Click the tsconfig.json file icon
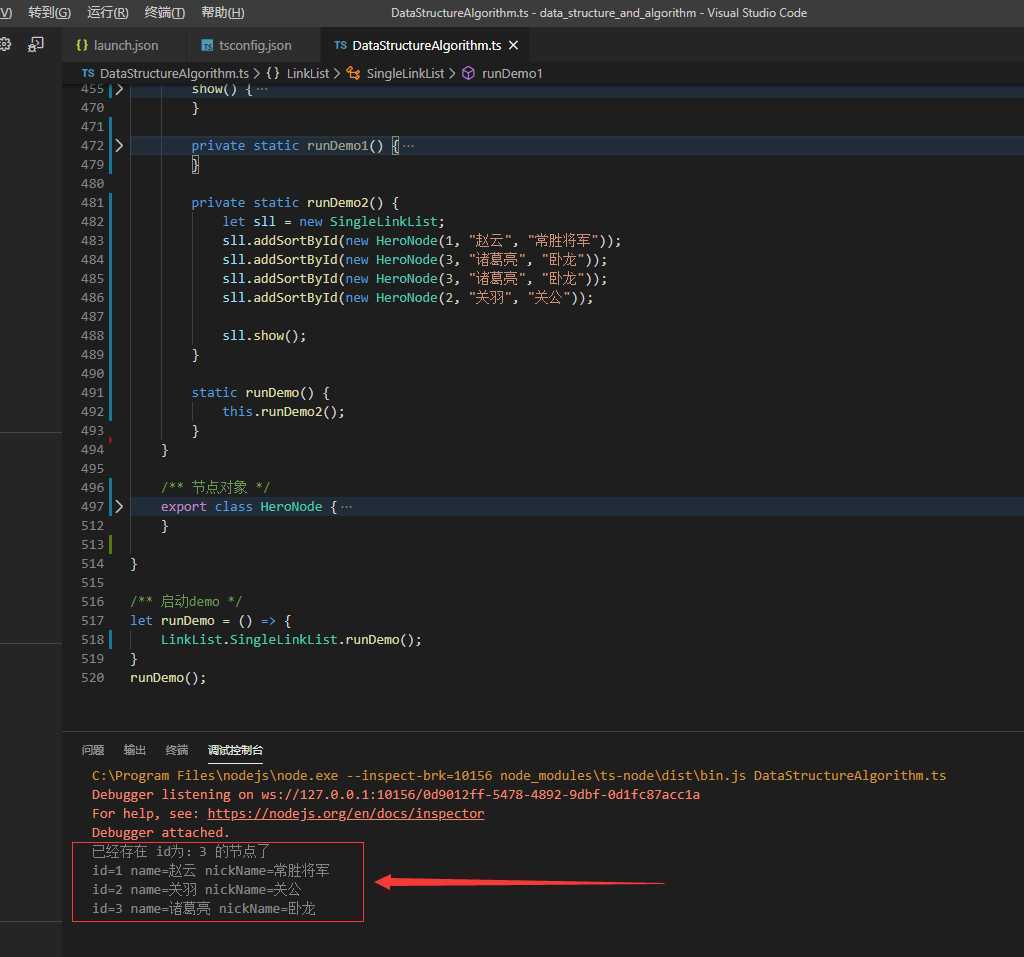This screenshot has width=1024, height=957. 207,45
